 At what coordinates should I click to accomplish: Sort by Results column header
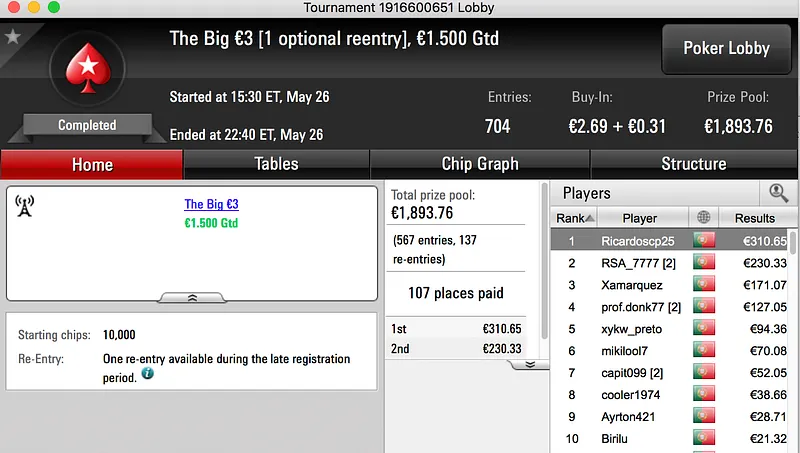[x=754, y=218]
